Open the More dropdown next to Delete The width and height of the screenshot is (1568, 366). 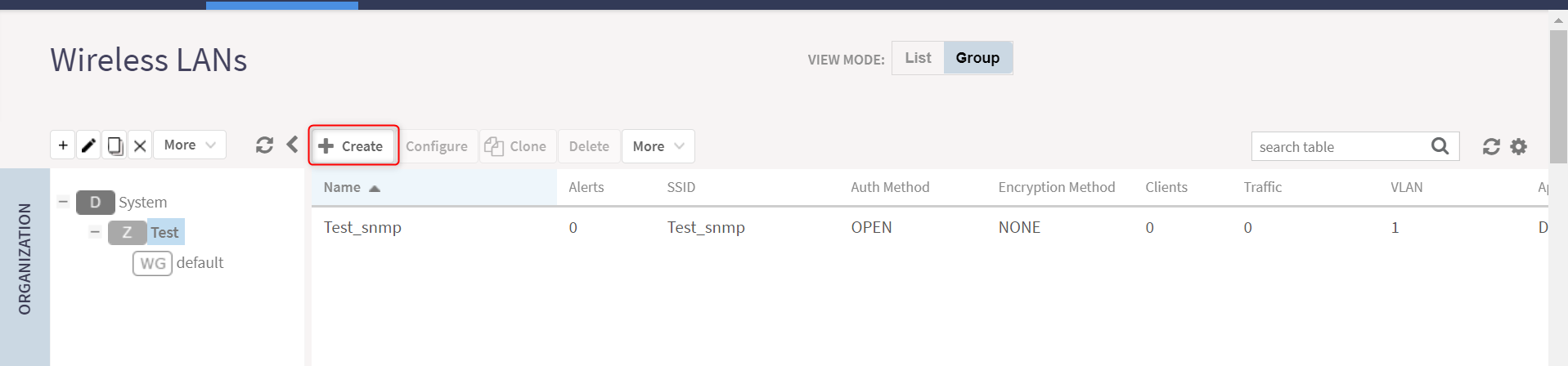(658, 146)
